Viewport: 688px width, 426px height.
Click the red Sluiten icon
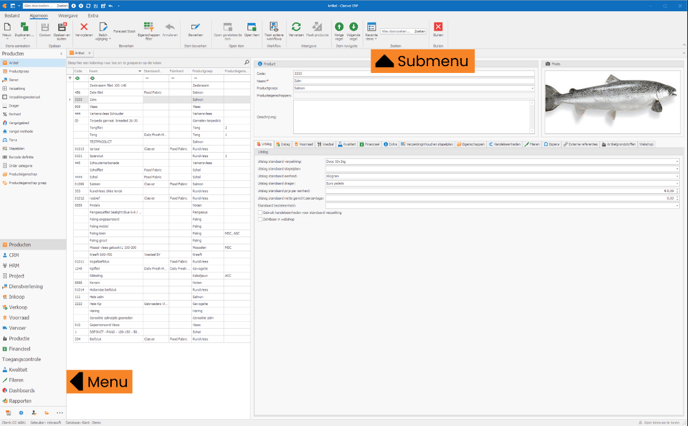[x=438, y=28]
